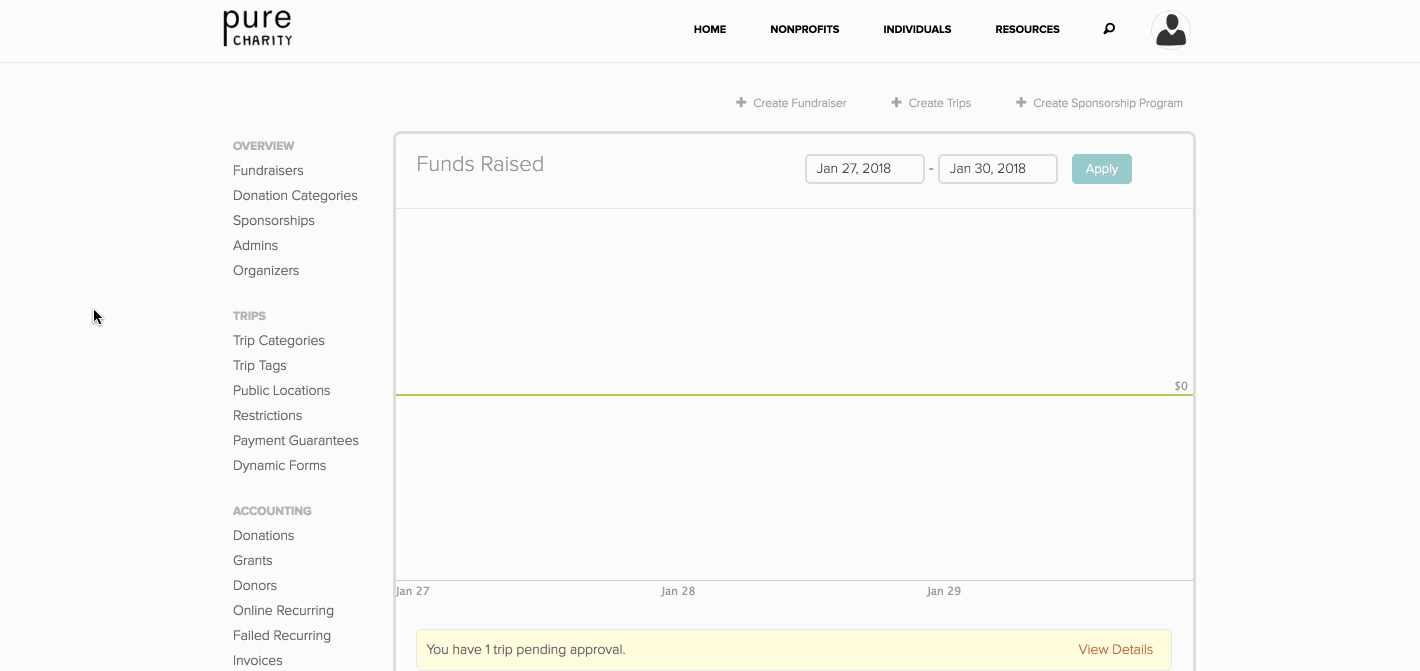
Task: Click the plus icon beside Create Trips
Action: point(896,102)
